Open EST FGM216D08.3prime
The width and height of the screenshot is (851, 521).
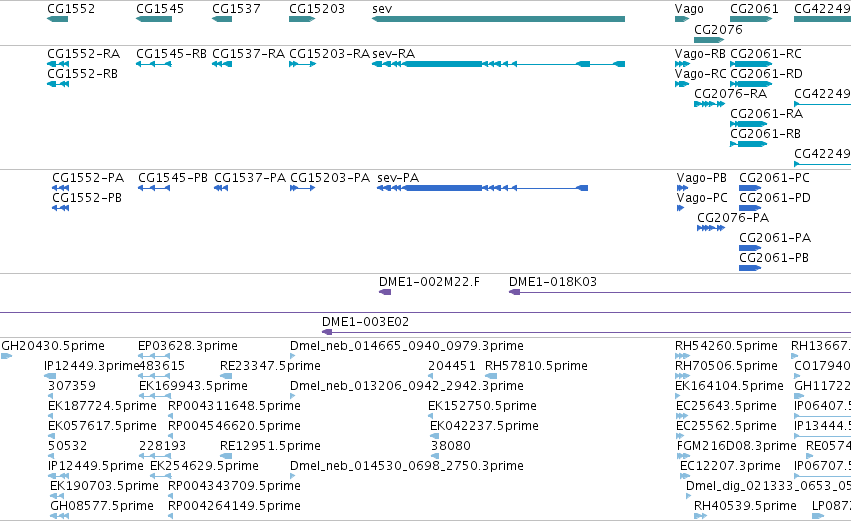coord(736,447)
